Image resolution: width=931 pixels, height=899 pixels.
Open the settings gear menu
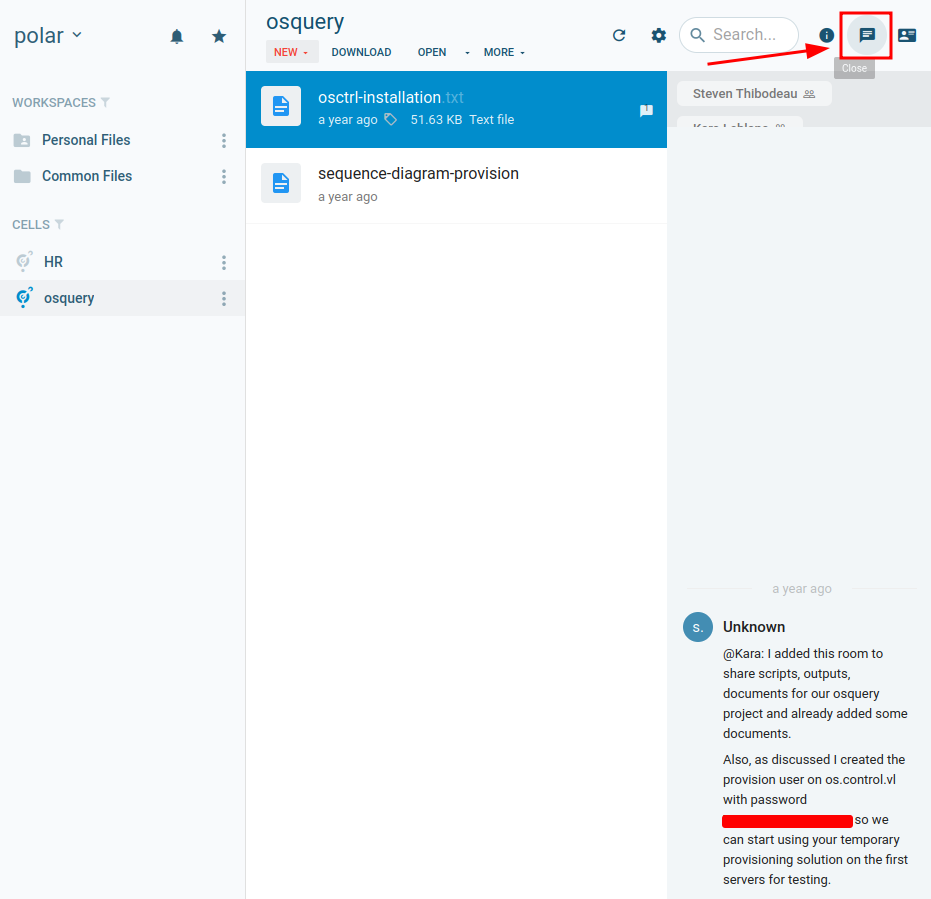tap(658, 36)
